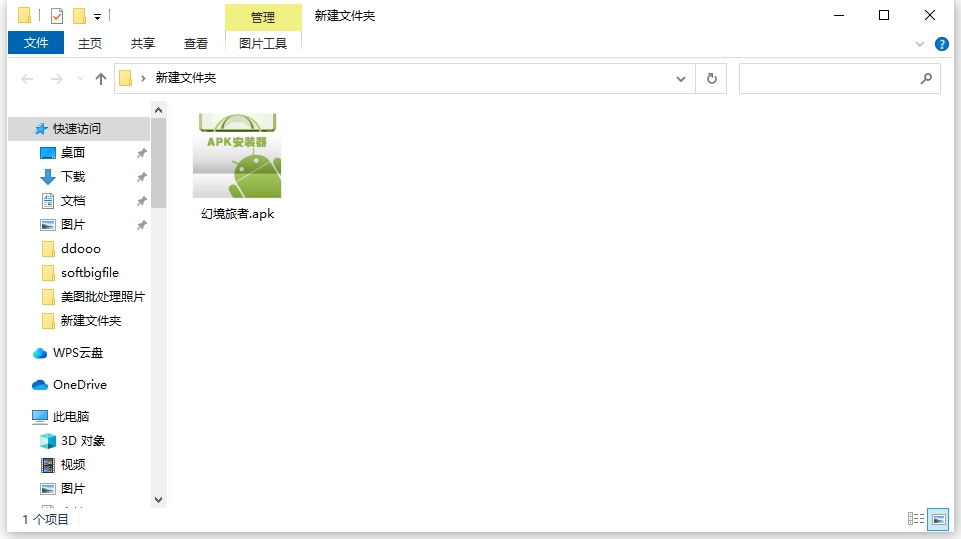Screen dimensions: 961x539
Task: Go back with the left arrow
Action: pos(27,78)
